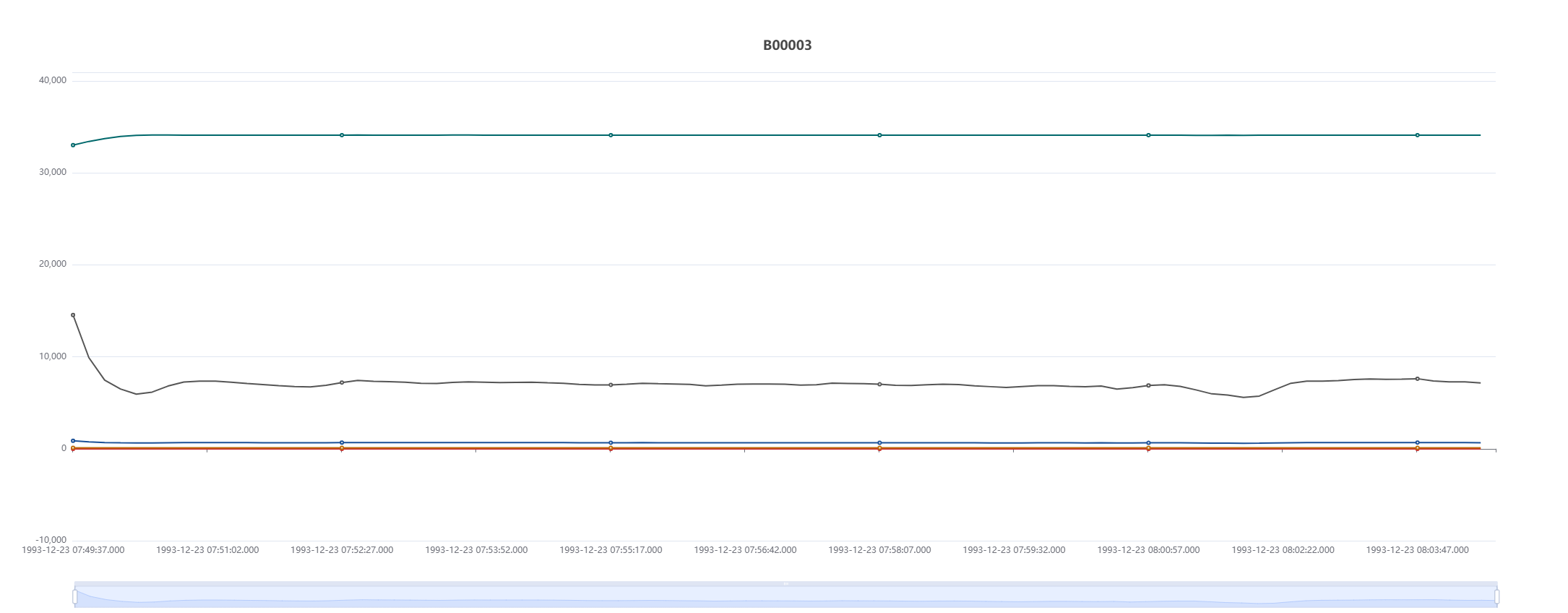Click blue line marker at 07:58:07
Screen dimensions: 1568x613
(x=879, y=442)
